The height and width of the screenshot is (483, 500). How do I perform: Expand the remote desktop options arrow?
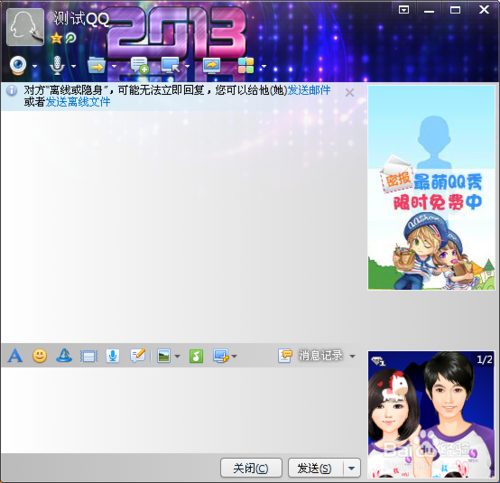pyautogui.click(x=187, y=66)
